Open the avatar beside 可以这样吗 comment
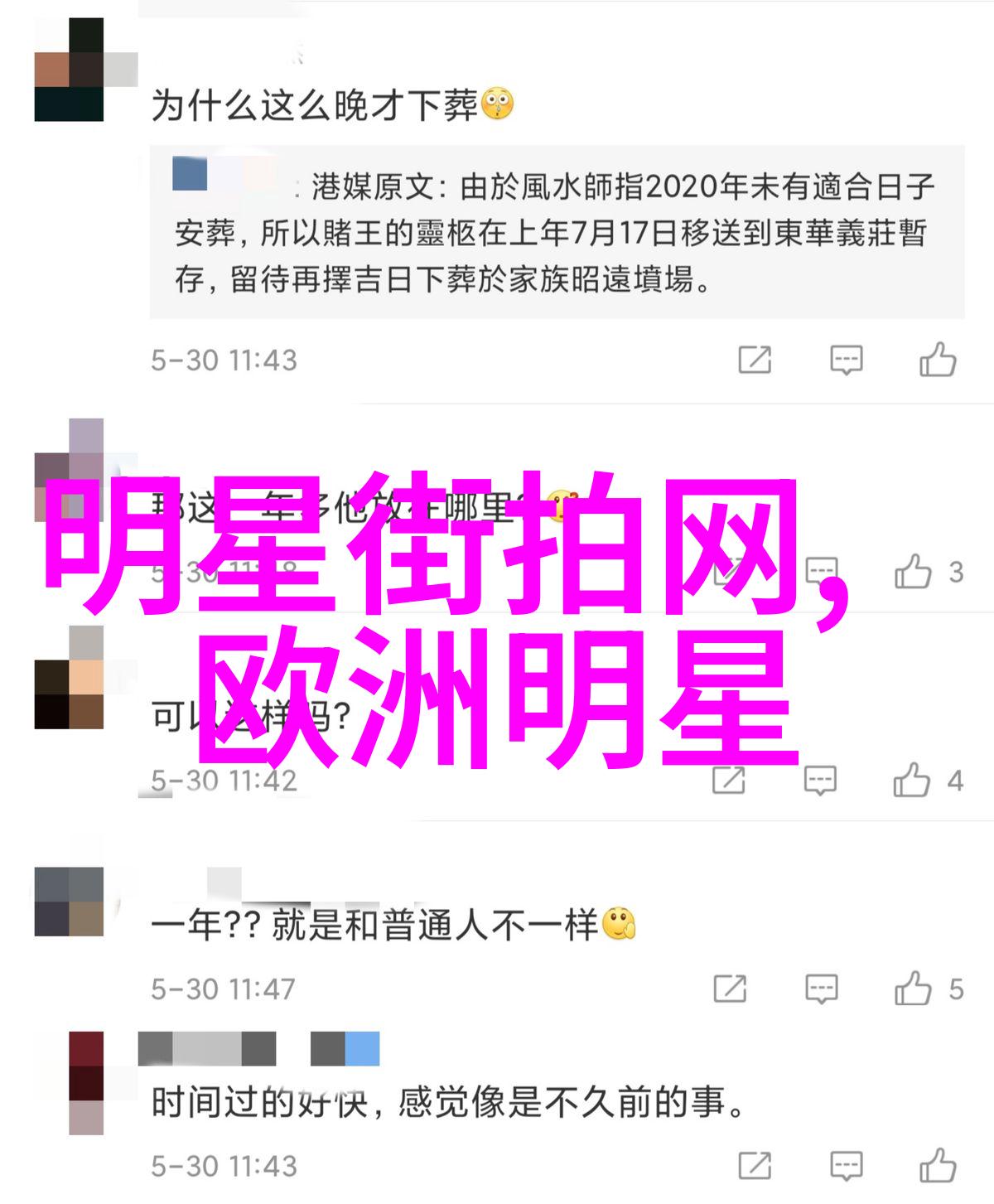 tap(69, 678)
